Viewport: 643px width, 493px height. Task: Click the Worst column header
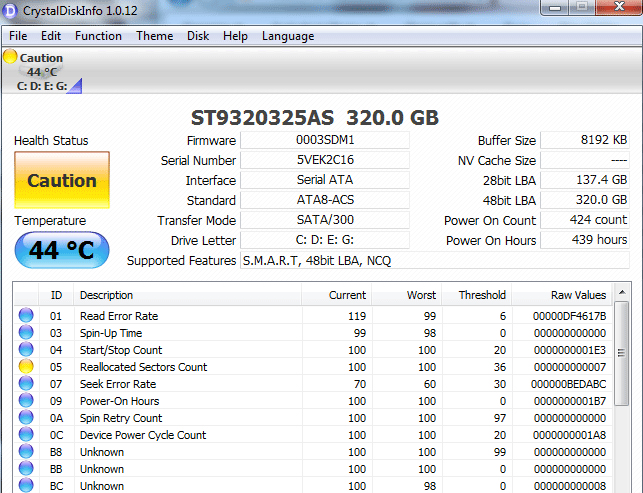point(406,295)
